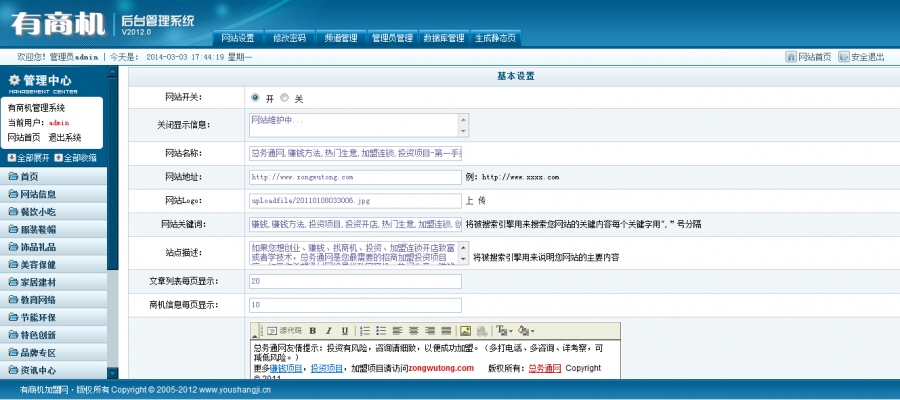
Task: Click scroll-up arrow of 关闭显示信息 textarea
Action: click(x=464, y=119)
